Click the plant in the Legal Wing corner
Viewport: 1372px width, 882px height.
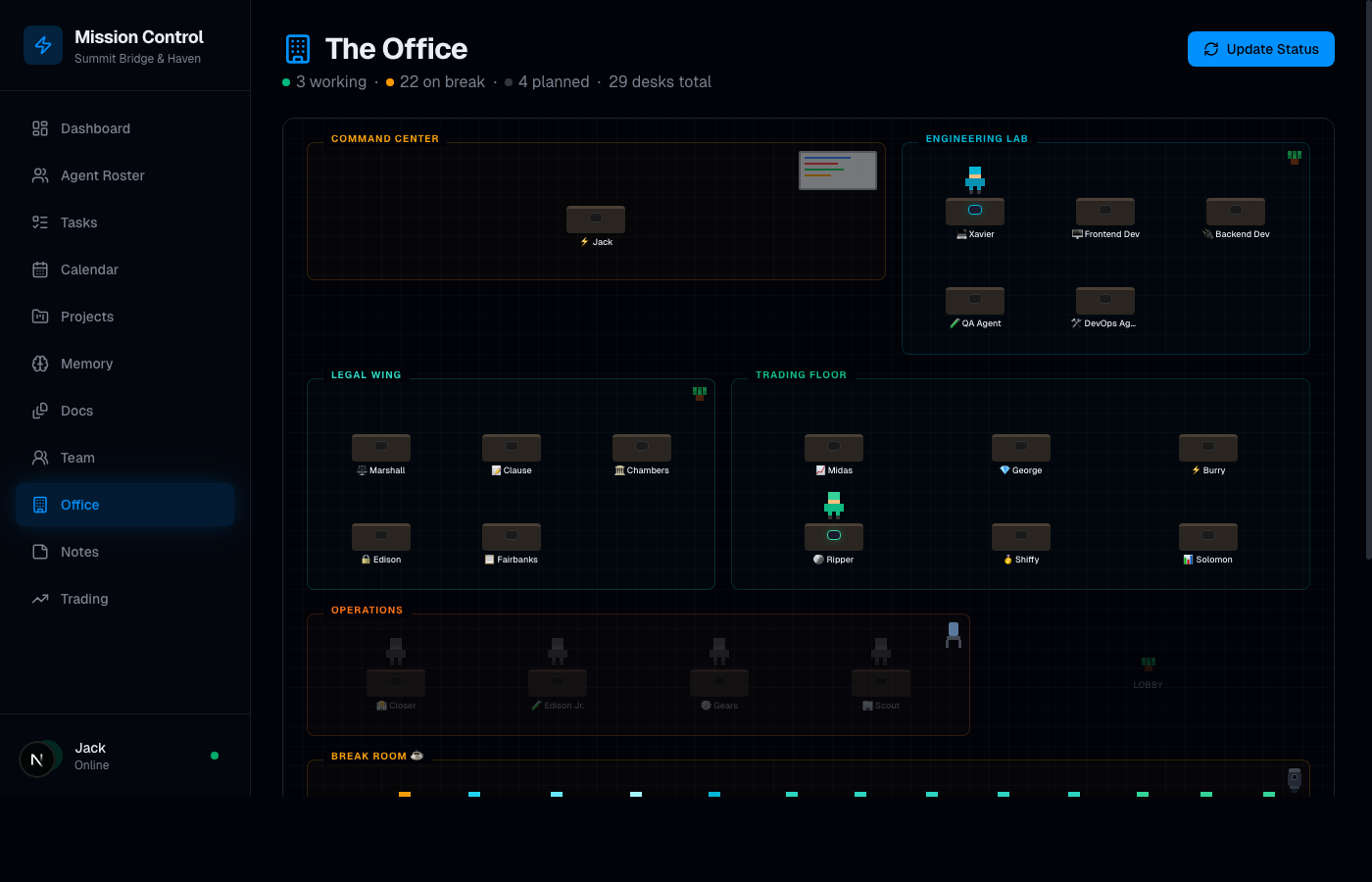(700, 392)
